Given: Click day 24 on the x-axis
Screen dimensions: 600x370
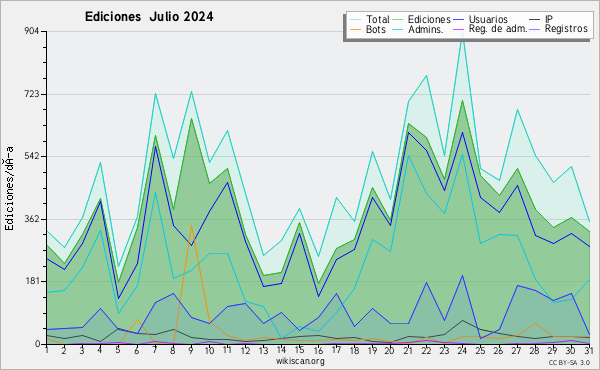Looking at the screenshot, I should 462,350.
